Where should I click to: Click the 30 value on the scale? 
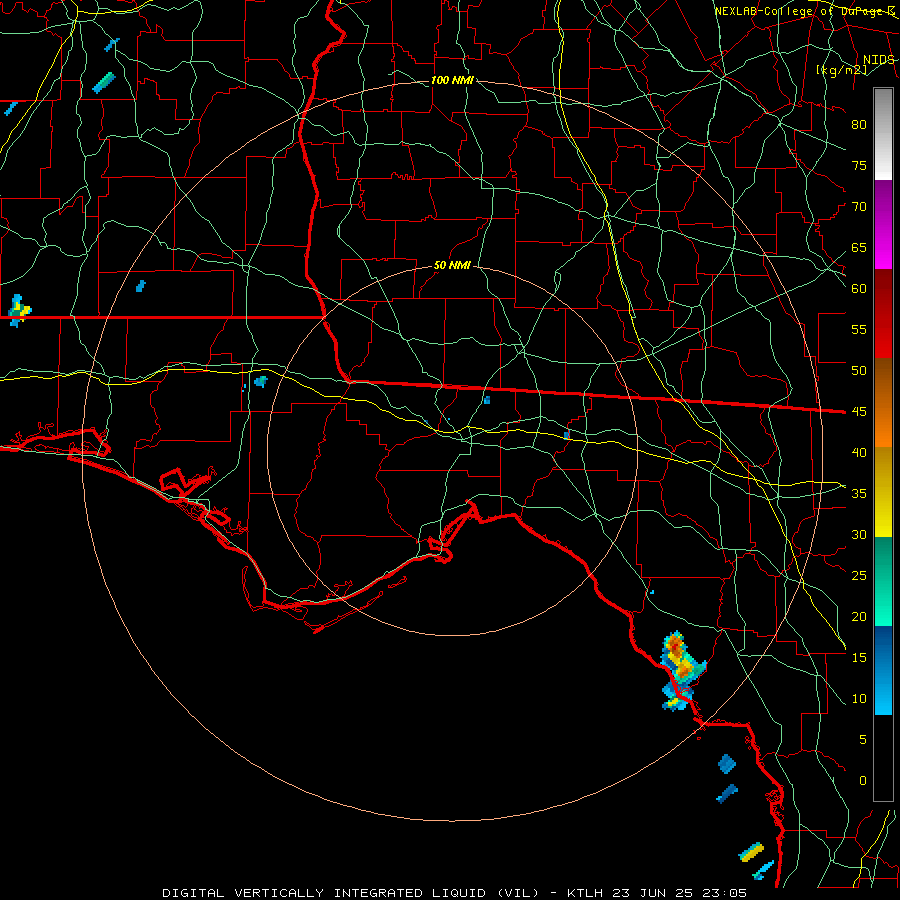click(x=859, y=534)
